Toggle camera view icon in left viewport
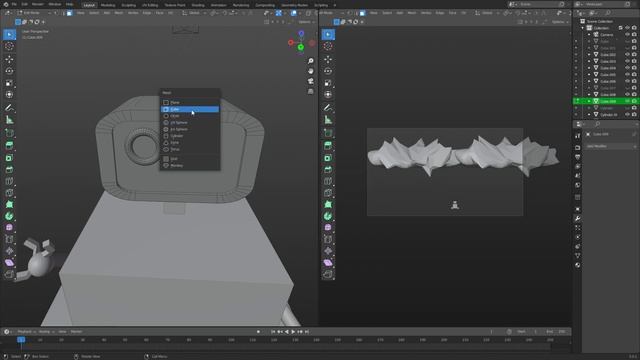This screenshot has width=640, height=360. (311, 81)
